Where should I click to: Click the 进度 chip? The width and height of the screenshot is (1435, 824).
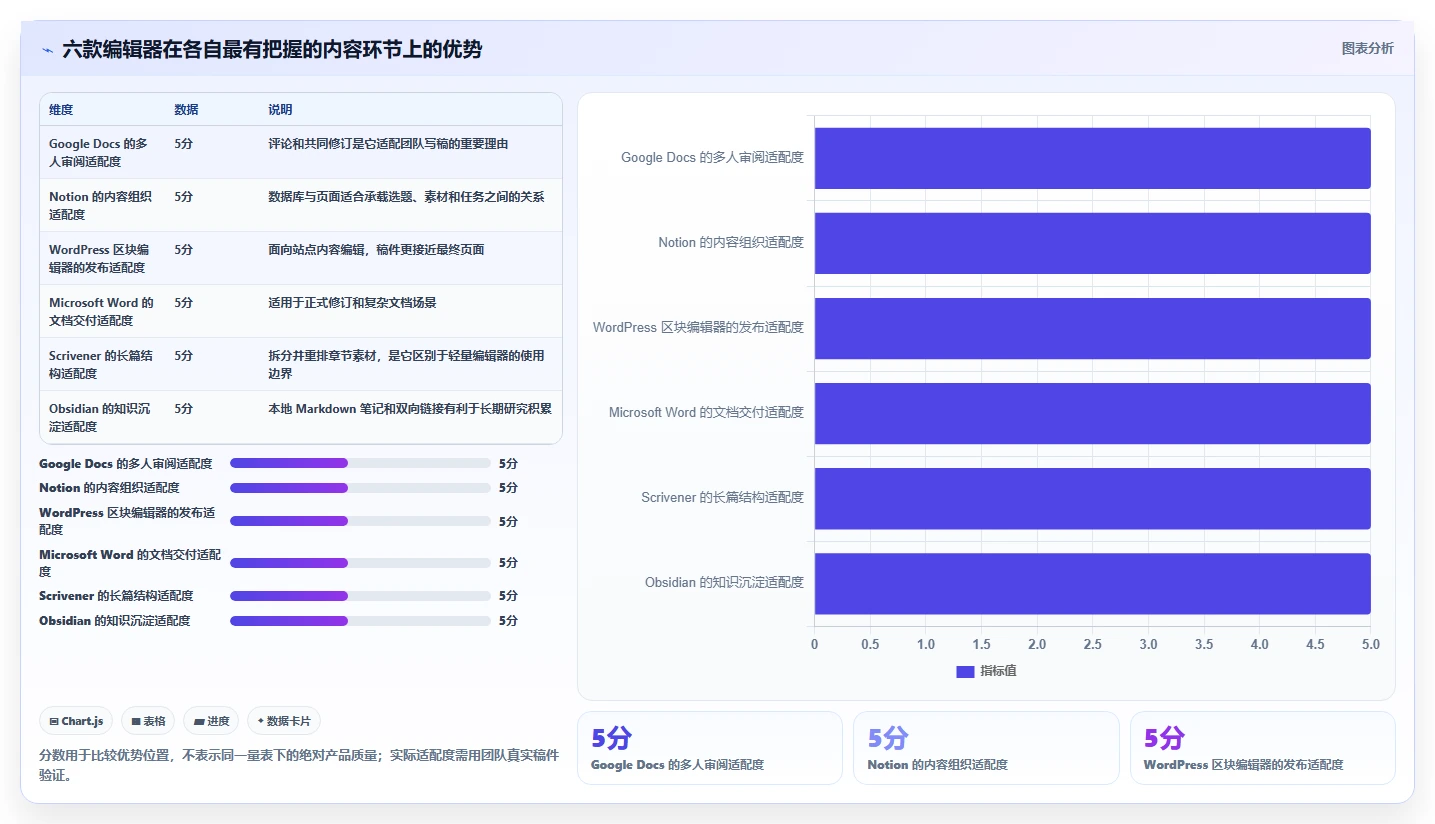pyautogui.click(x=211, y=721)
